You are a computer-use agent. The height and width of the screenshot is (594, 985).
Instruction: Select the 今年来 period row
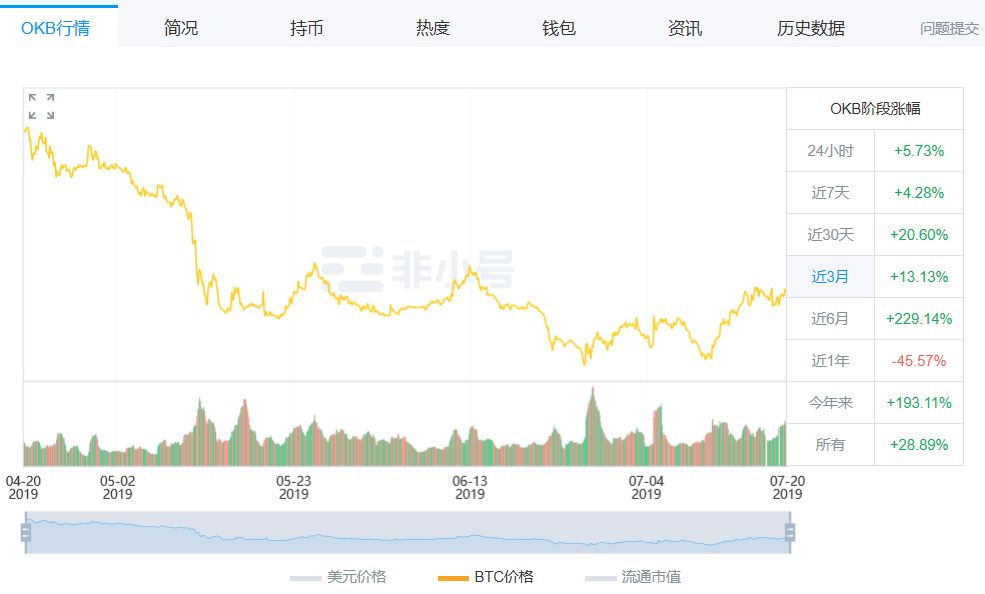pyautogui.click(x=874, y=402)
